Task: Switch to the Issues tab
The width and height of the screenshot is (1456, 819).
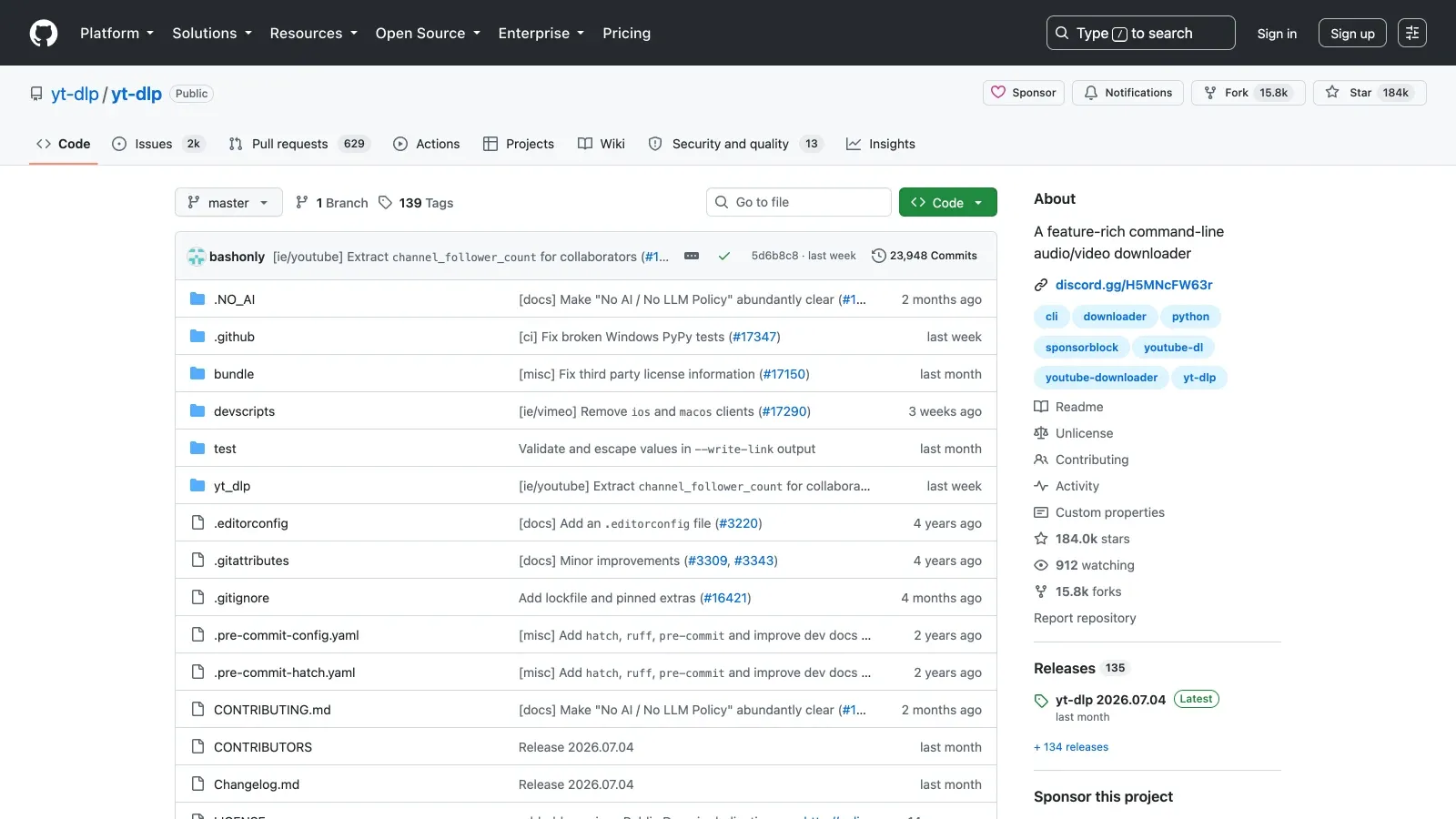Action: (x=158, y=144)
